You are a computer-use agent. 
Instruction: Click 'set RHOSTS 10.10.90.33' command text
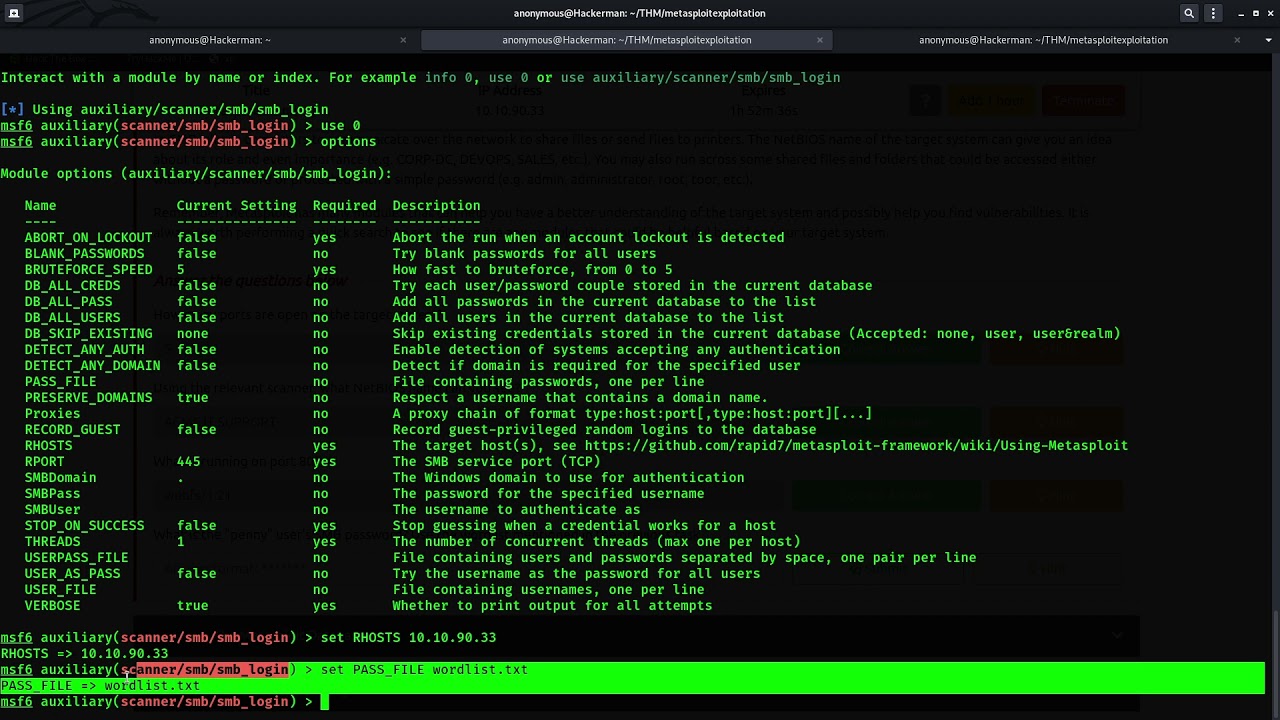coord(408,638)
